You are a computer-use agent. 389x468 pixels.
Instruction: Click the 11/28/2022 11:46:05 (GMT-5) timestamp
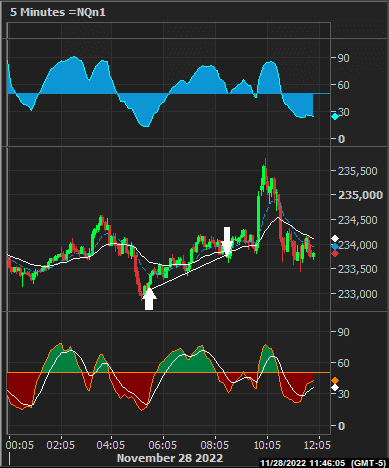323,463
